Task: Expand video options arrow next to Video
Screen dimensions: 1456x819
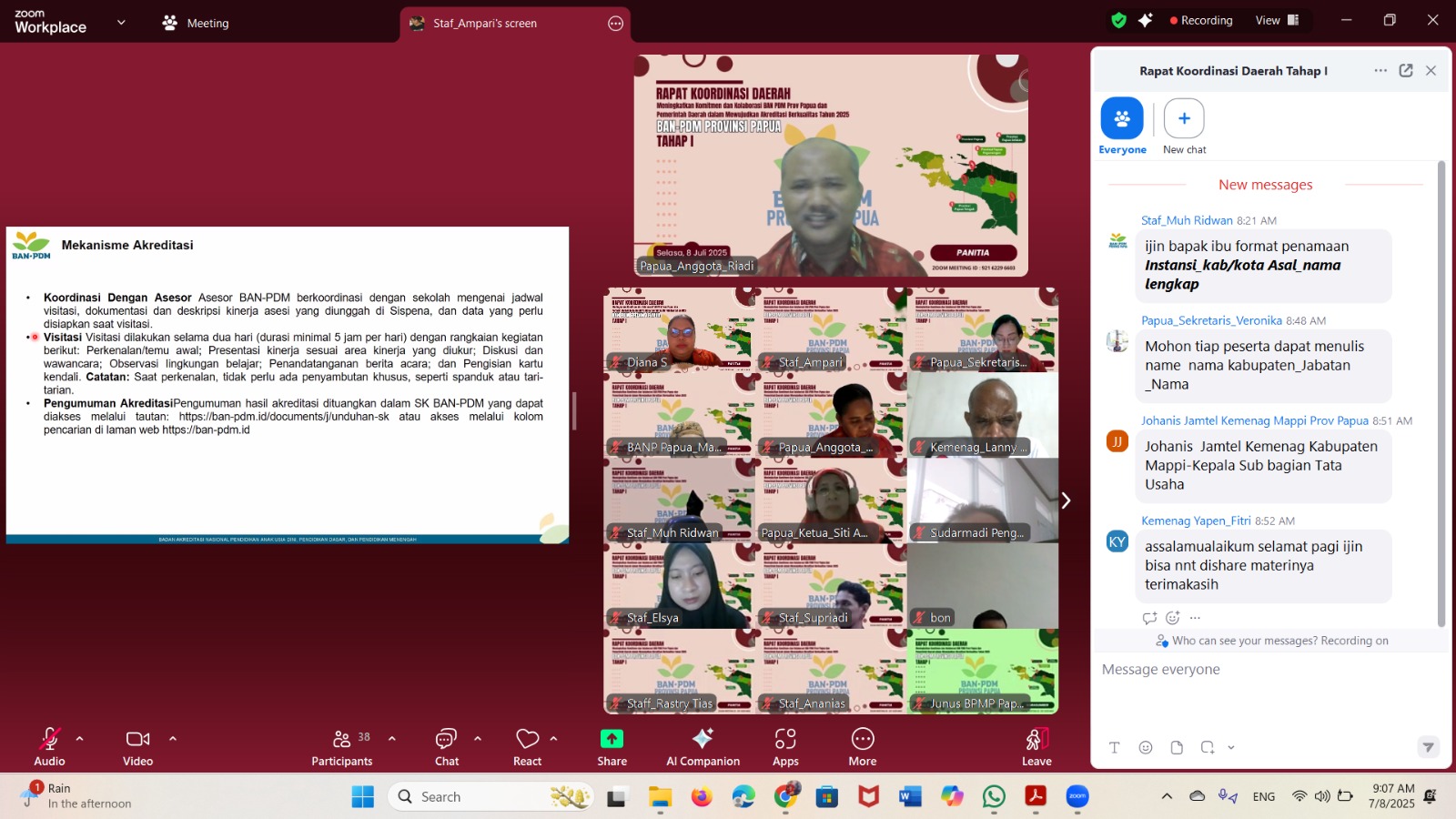Action: (173, 739)
